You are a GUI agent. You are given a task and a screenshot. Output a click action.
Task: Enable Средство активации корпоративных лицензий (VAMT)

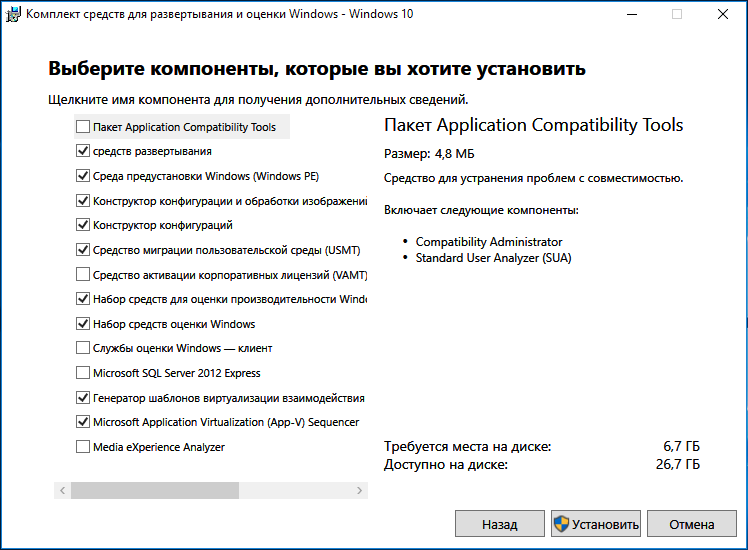point(83,274)
